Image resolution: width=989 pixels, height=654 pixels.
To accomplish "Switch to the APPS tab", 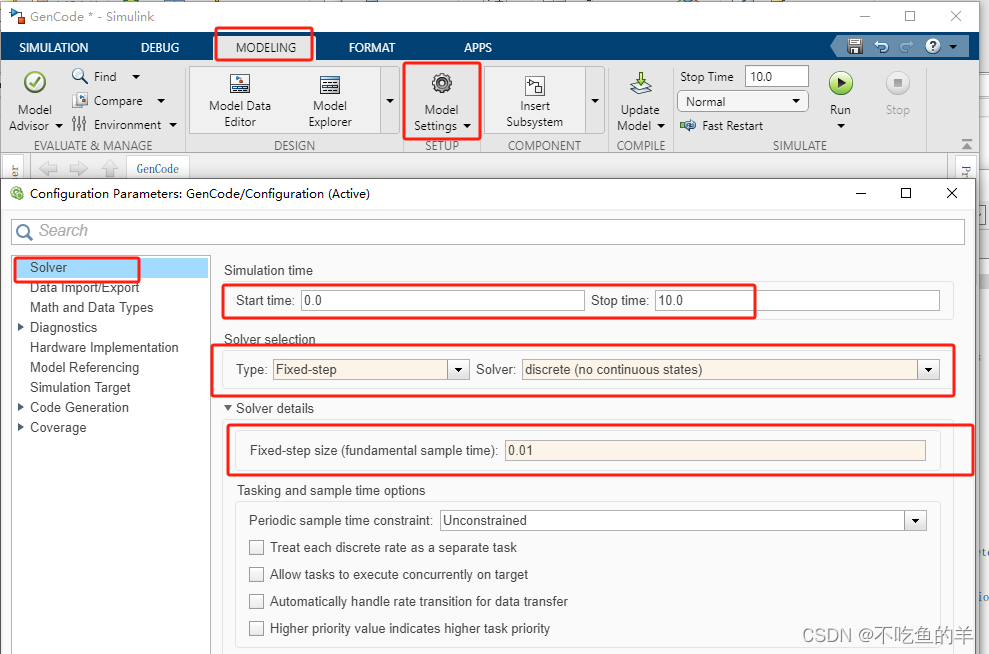I will (x=478, y=47).
